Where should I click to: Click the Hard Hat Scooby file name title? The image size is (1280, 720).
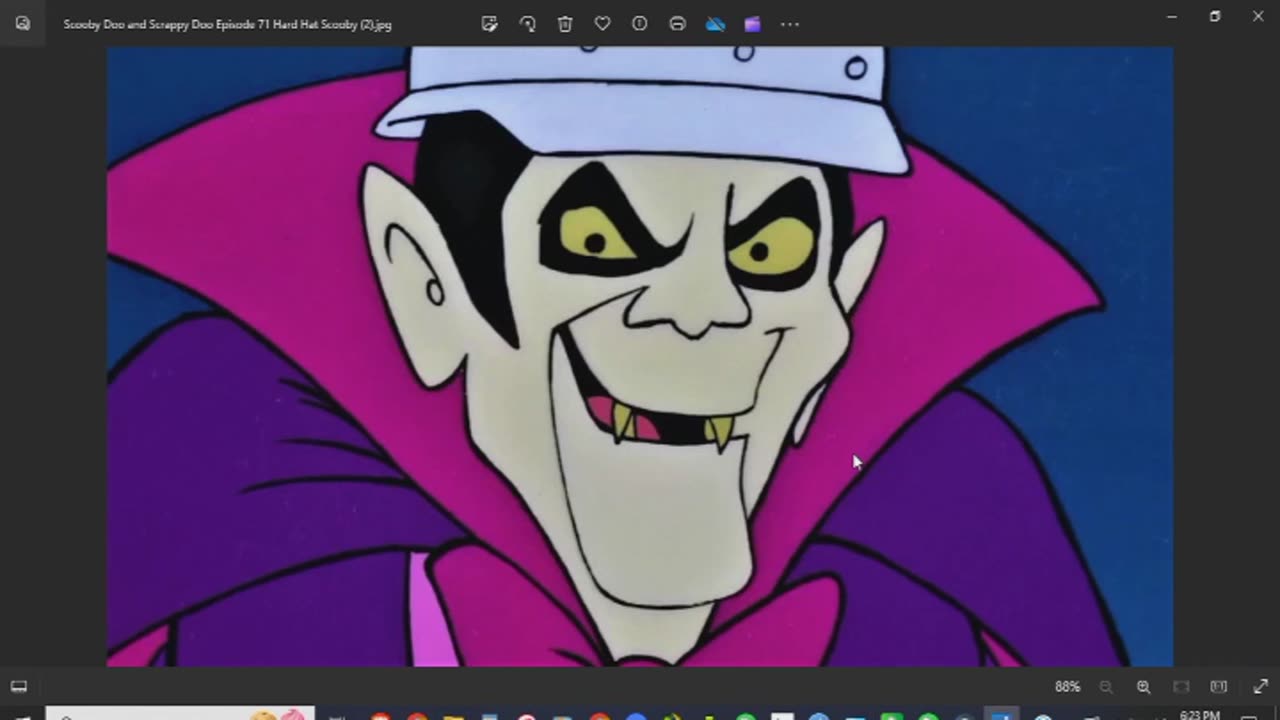point(227,24)
